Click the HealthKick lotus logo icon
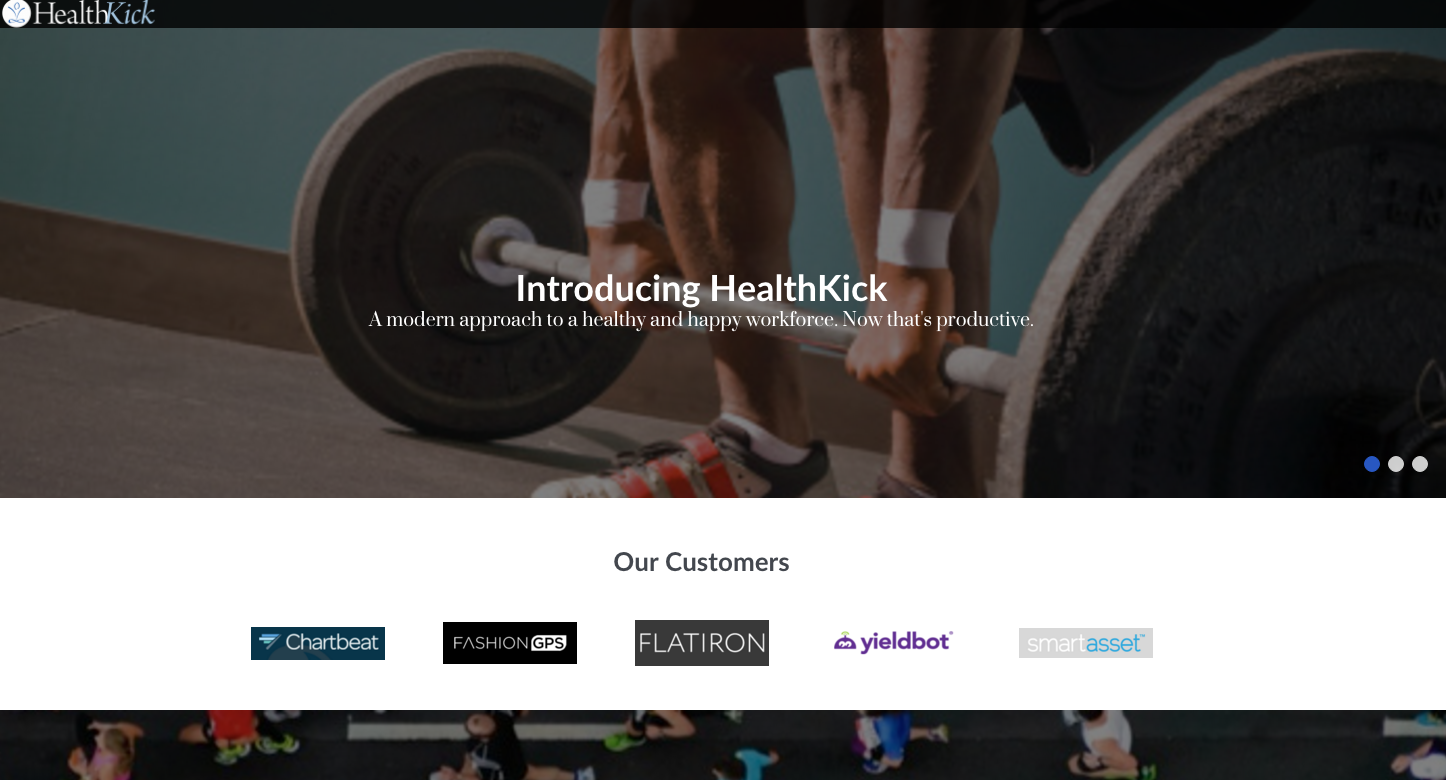This screenshot has height=780, width=1446. pos(16,13)
